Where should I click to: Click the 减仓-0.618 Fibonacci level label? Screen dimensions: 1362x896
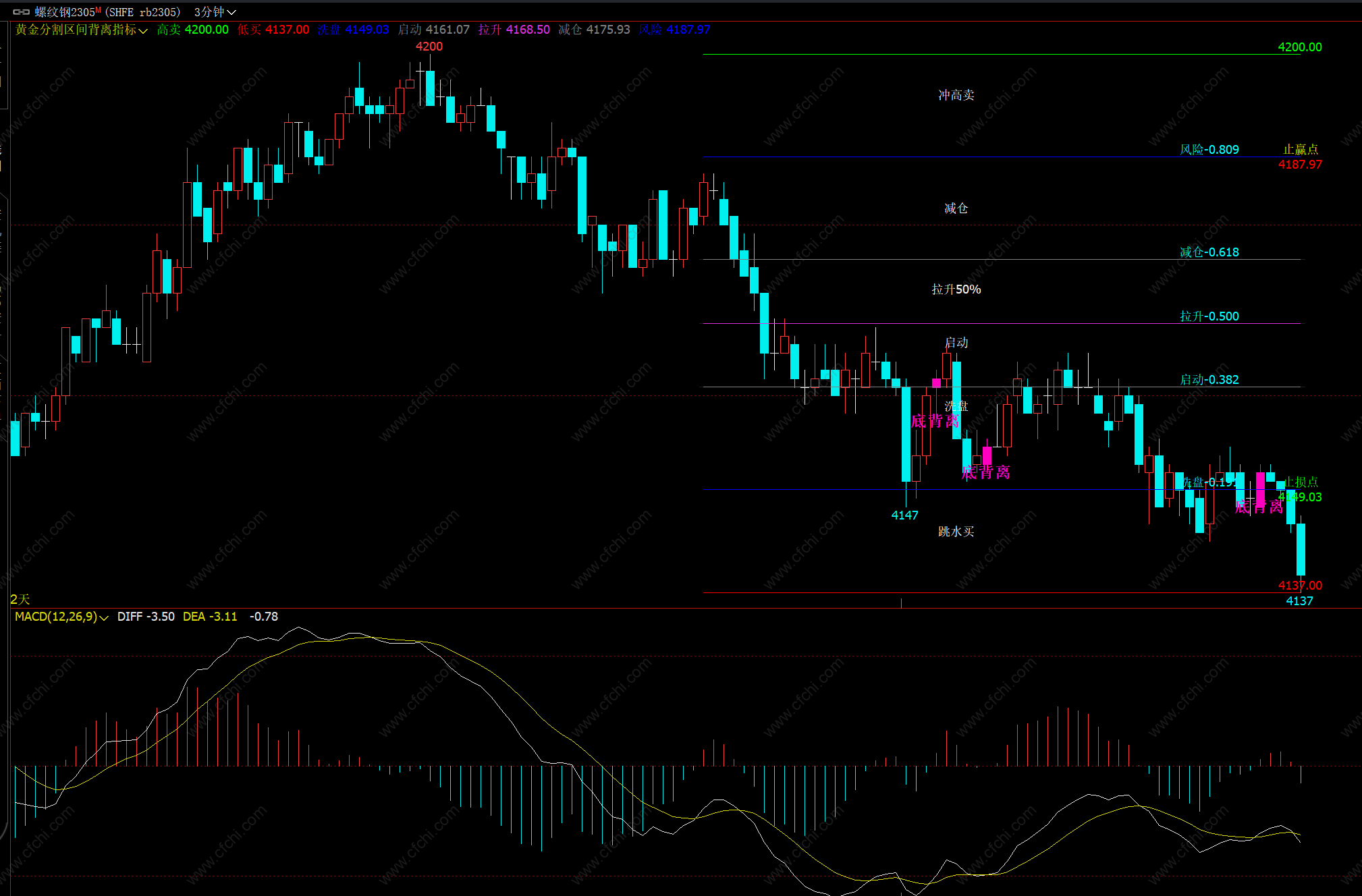pos(1209,252)
